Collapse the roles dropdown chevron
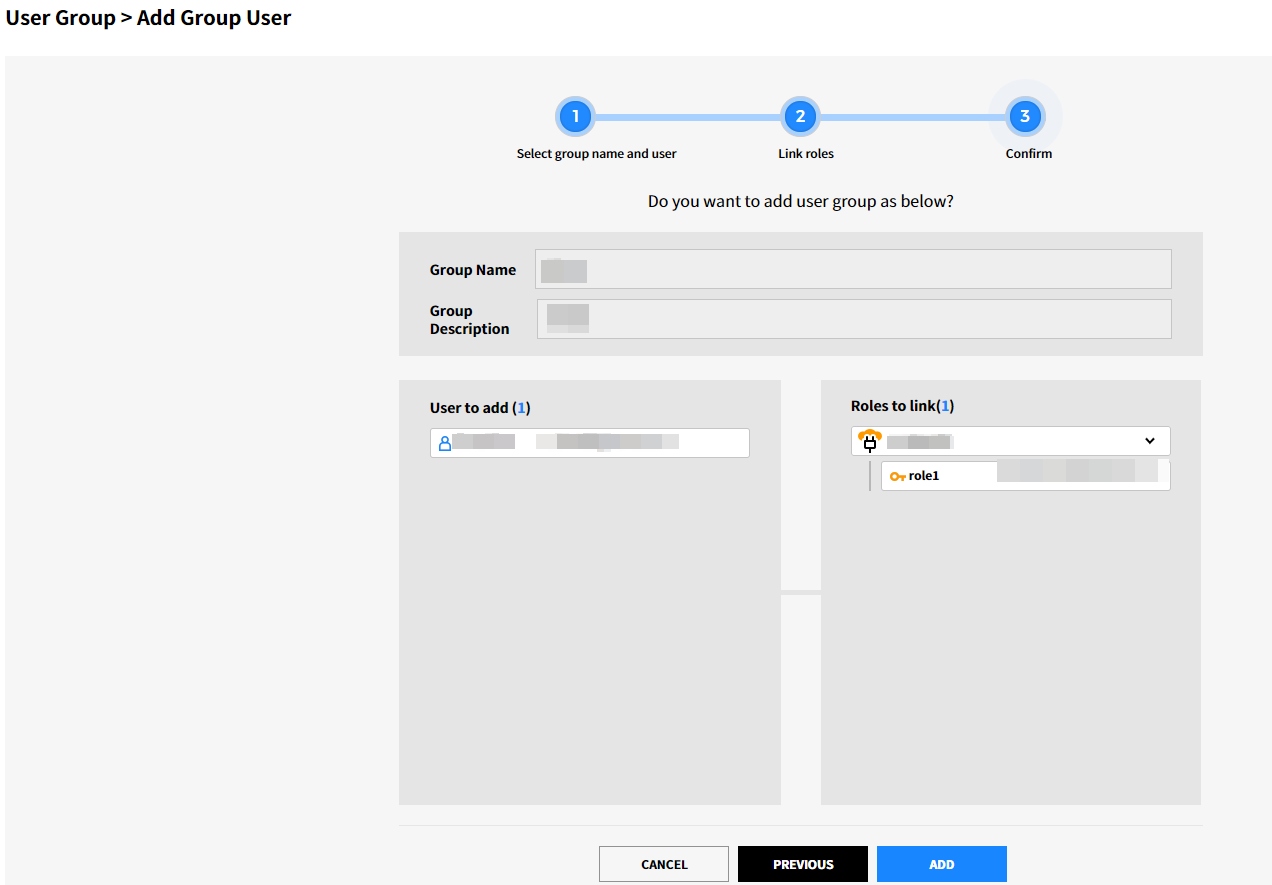1272x885 pixels. (1149, 441)
